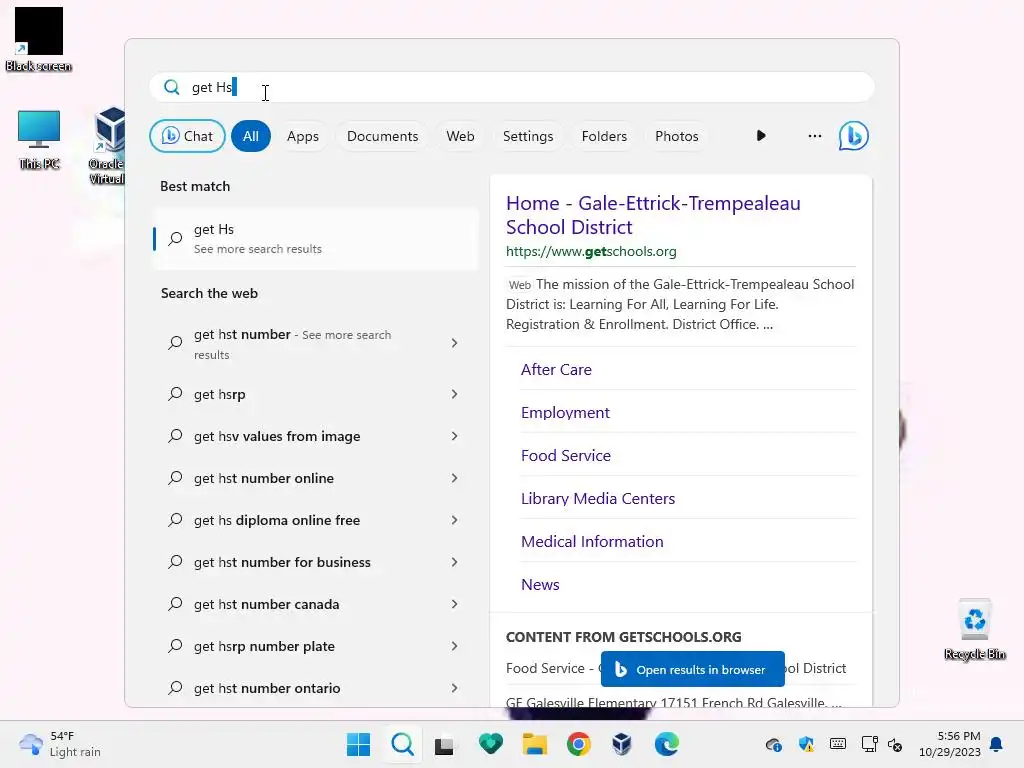Launch Google Chrome from taskbar
Image resolution: width=1024 pixels, height=768 pixels.
point(579,744)
